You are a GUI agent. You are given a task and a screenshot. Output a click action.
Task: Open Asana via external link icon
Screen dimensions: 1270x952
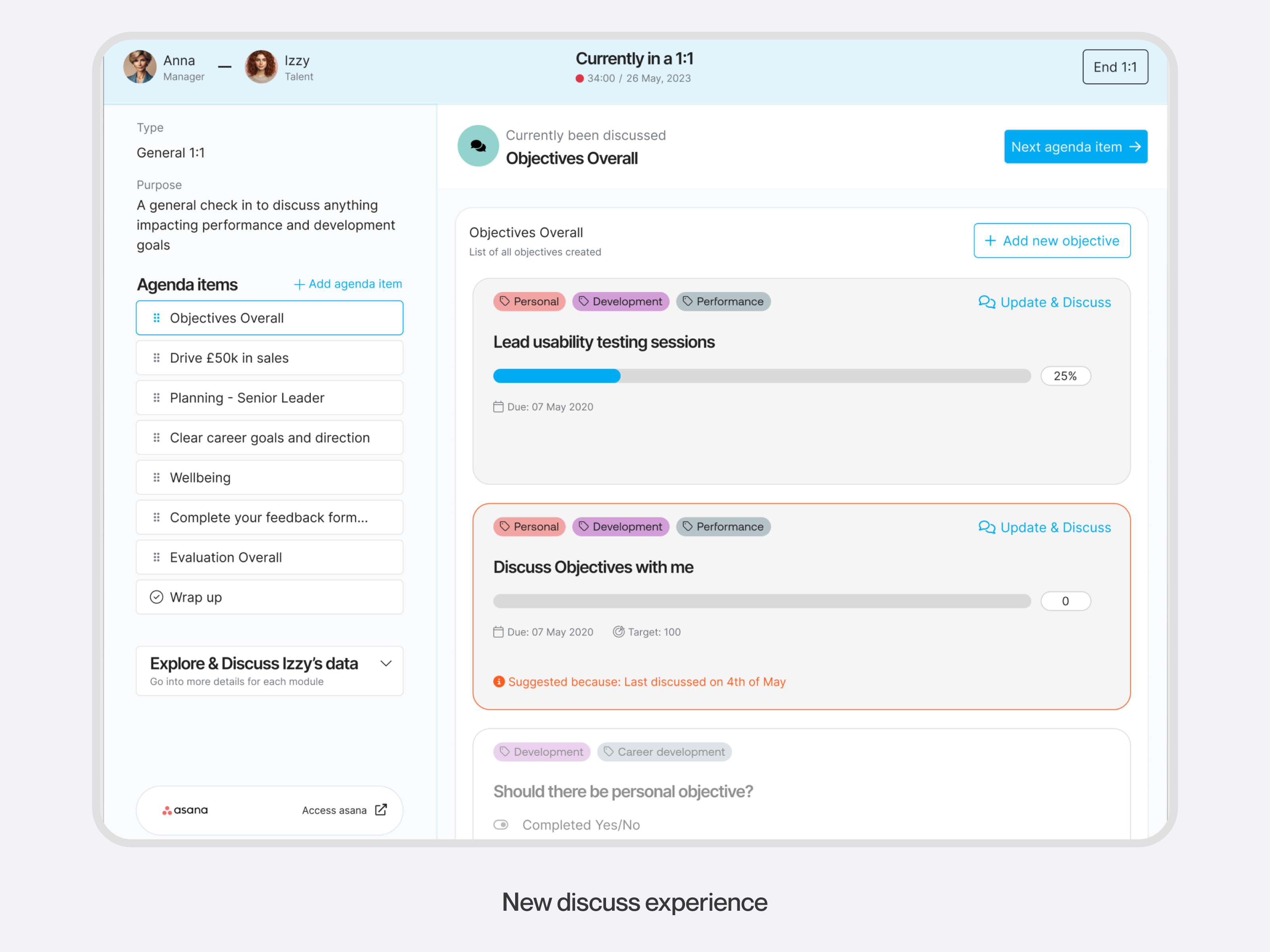381,809
